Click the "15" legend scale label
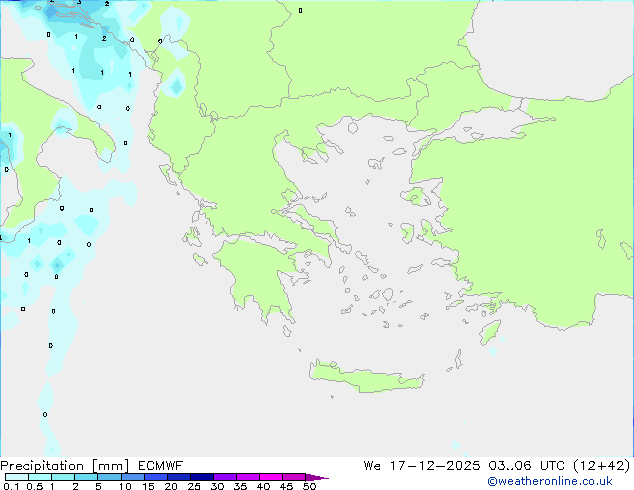 pos(148,486)
